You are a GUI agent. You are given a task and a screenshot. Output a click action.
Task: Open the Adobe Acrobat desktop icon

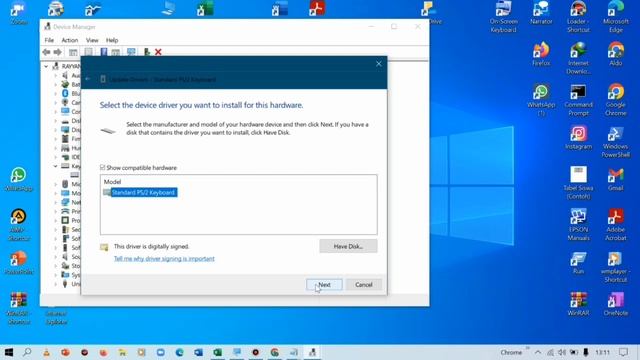[x=616, y=224]
